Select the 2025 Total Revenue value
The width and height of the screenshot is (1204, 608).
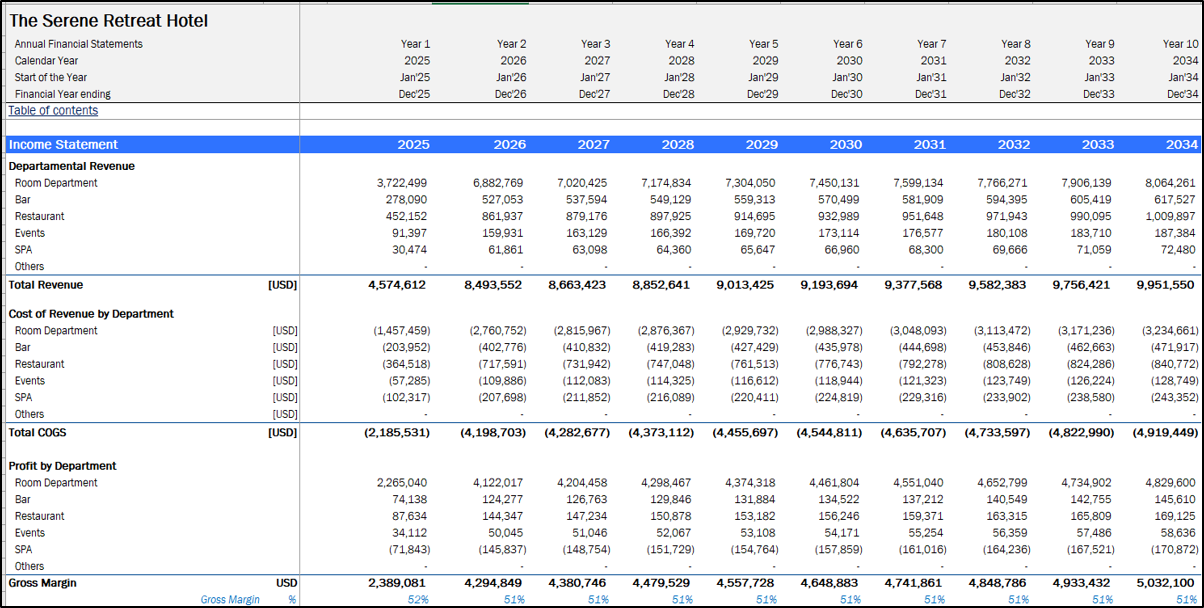(397, 285)
